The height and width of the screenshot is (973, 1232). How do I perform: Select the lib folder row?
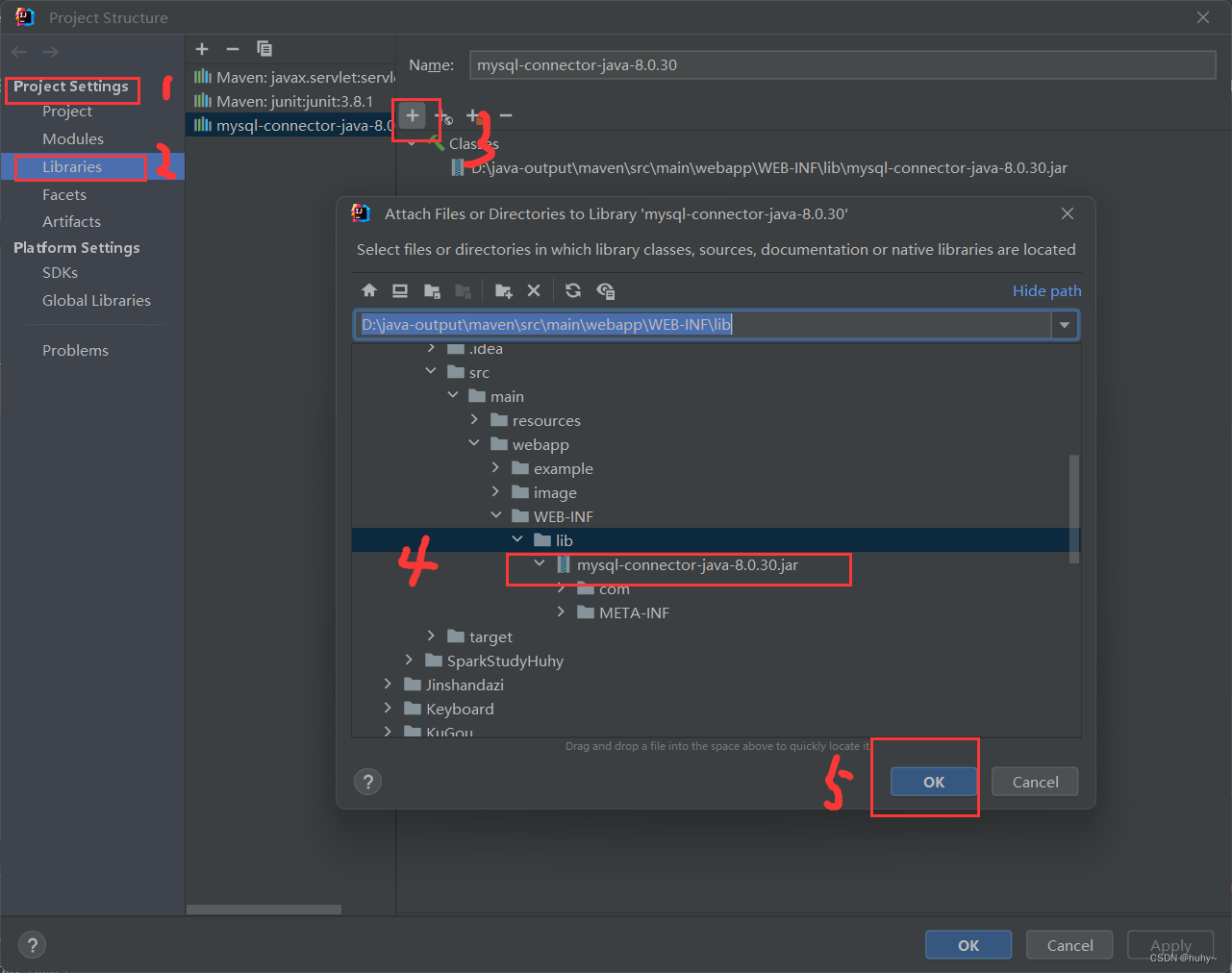pos(717,540)
